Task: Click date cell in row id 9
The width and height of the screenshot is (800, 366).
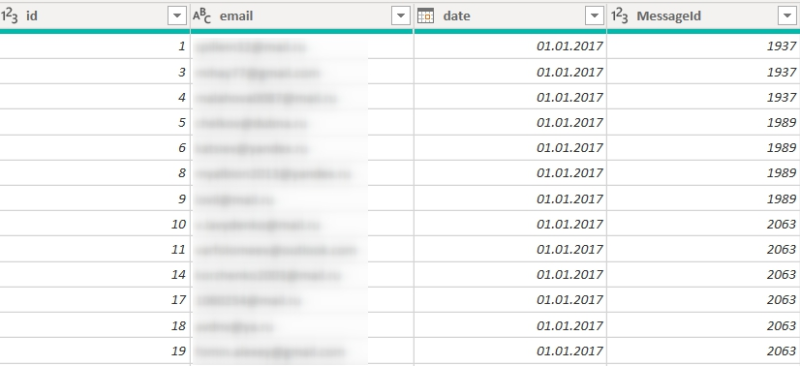Action: pos(510,199)
